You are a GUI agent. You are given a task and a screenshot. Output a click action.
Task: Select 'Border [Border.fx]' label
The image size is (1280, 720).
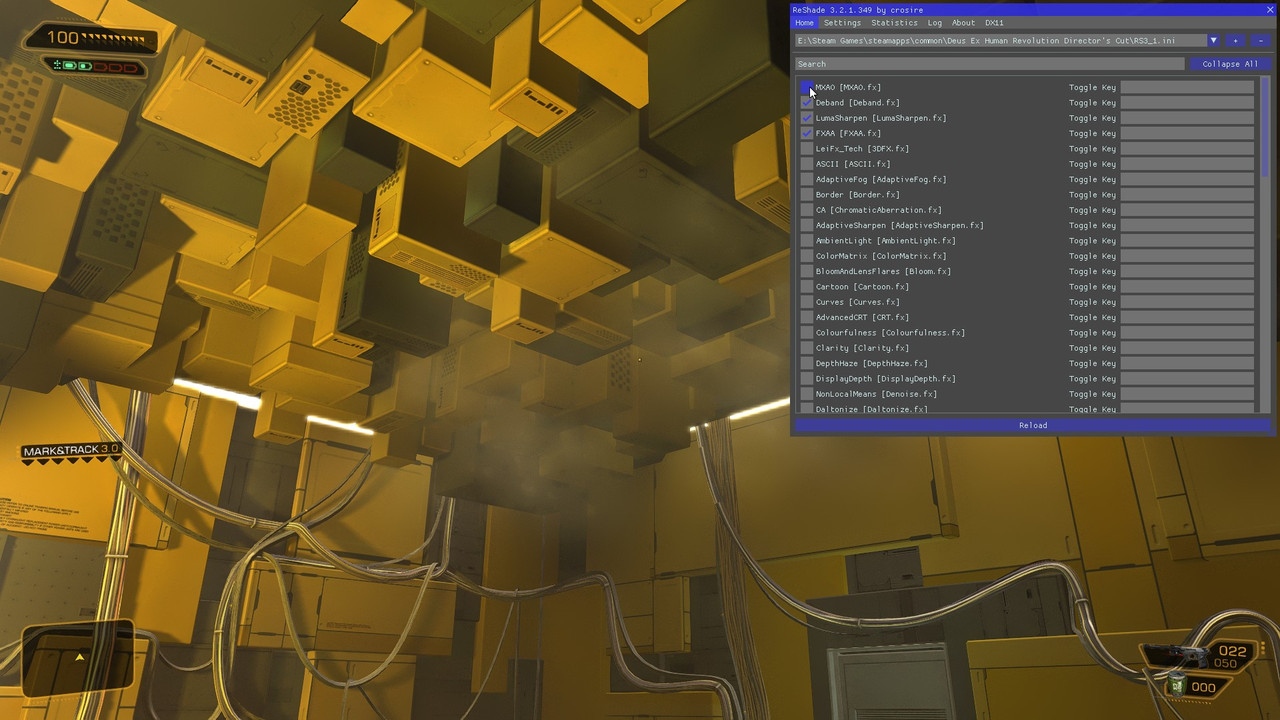pyautogui.click(x=857, y=195)
